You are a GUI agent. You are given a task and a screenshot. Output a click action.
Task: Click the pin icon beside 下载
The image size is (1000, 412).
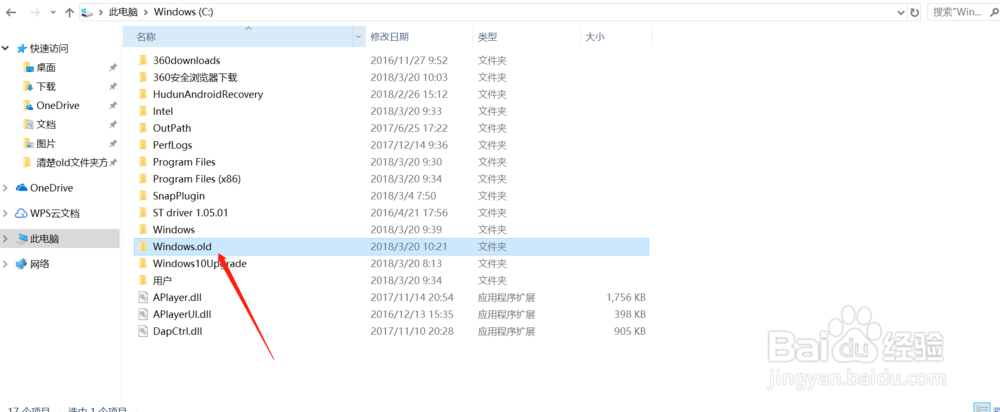pos(112,87)
